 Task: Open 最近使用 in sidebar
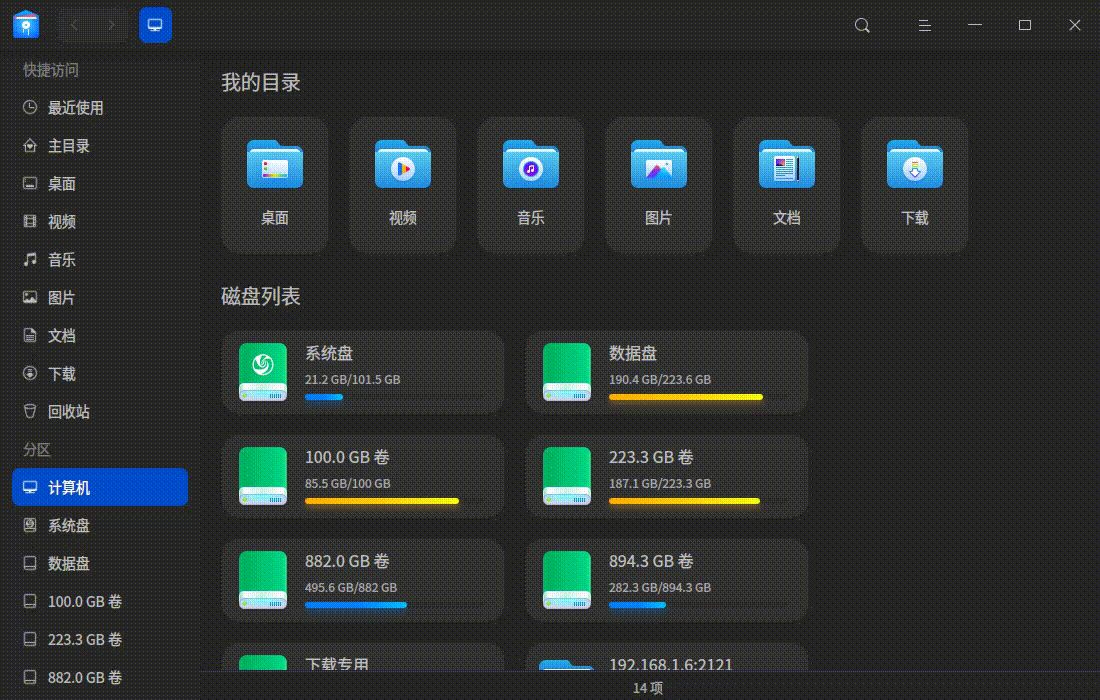click(x=100, y=107)
